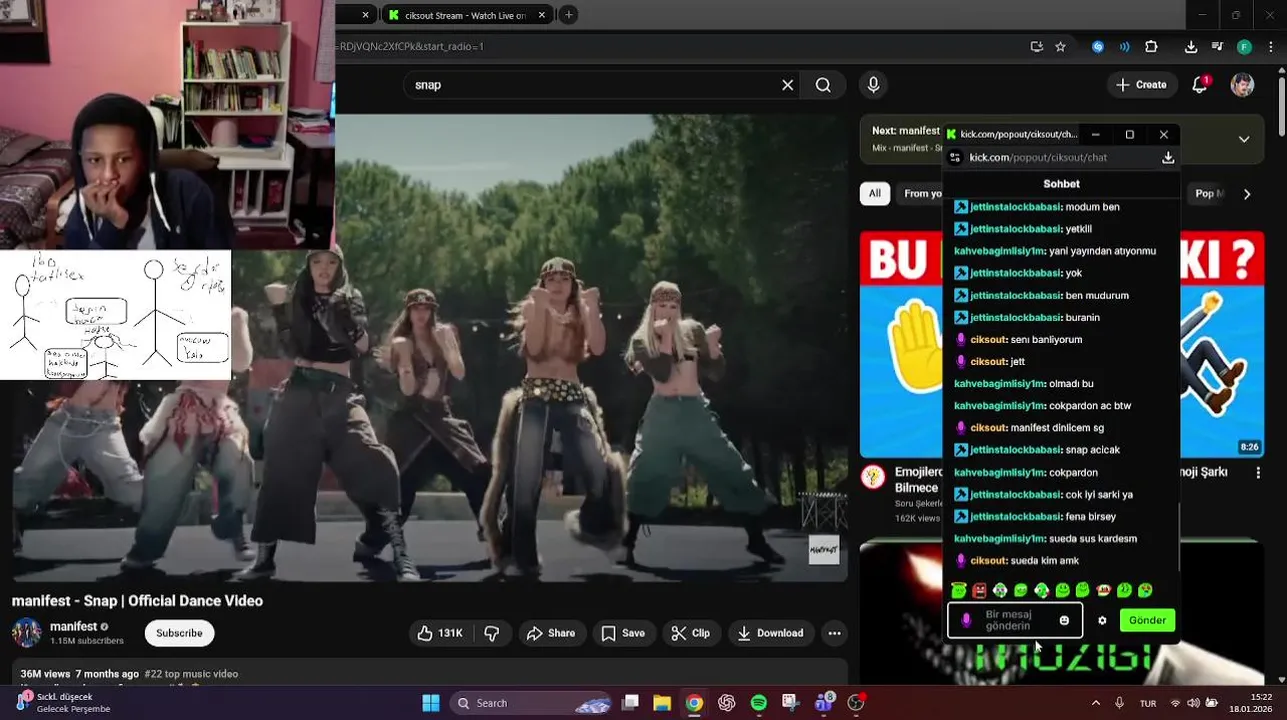This screenshot has height=720, width=1287.
Task: Click the taskbar Search box
Action: click(x=531, y=703)
